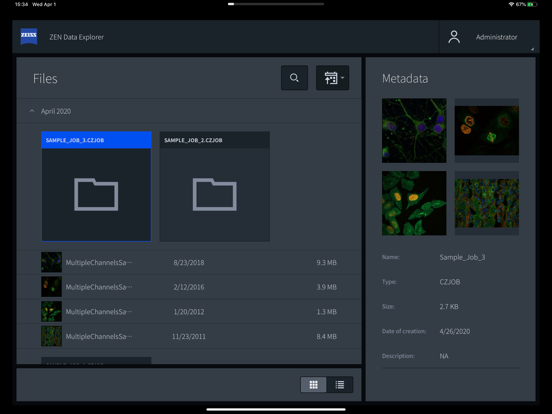Open the orange nuclei preview image in Metadata
The width and height of the screenshot is (552, 414).
pyautogui.click(x=487, y=131)
